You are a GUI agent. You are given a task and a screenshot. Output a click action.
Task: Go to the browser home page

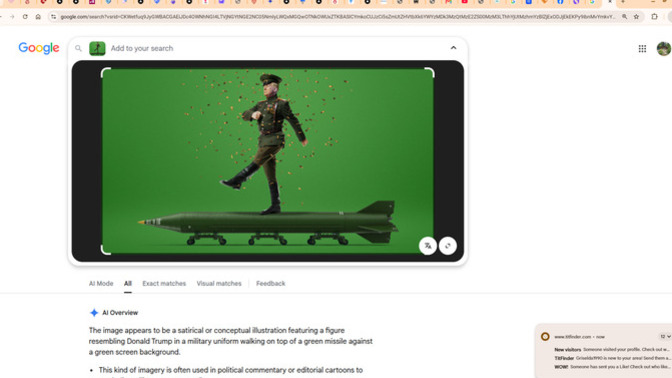38,17
